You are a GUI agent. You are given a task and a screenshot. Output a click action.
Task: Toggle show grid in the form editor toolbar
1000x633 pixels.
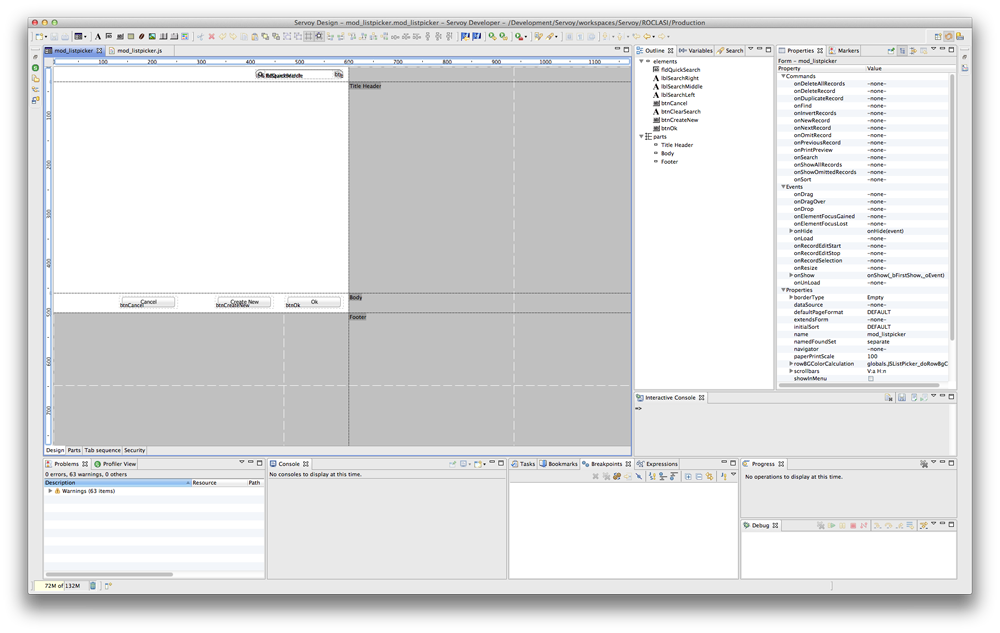(x=309, y=37)
